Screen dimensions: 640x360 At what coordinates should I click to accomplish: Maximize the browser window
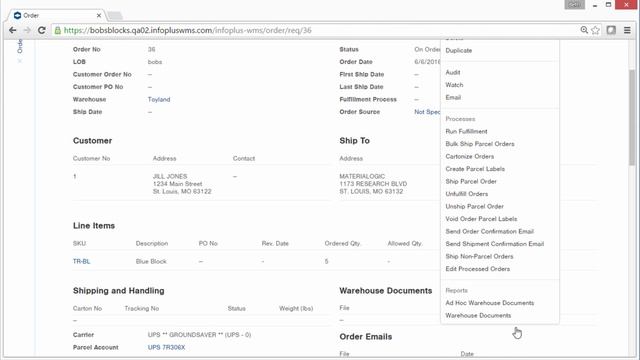[x=608, y=5]
